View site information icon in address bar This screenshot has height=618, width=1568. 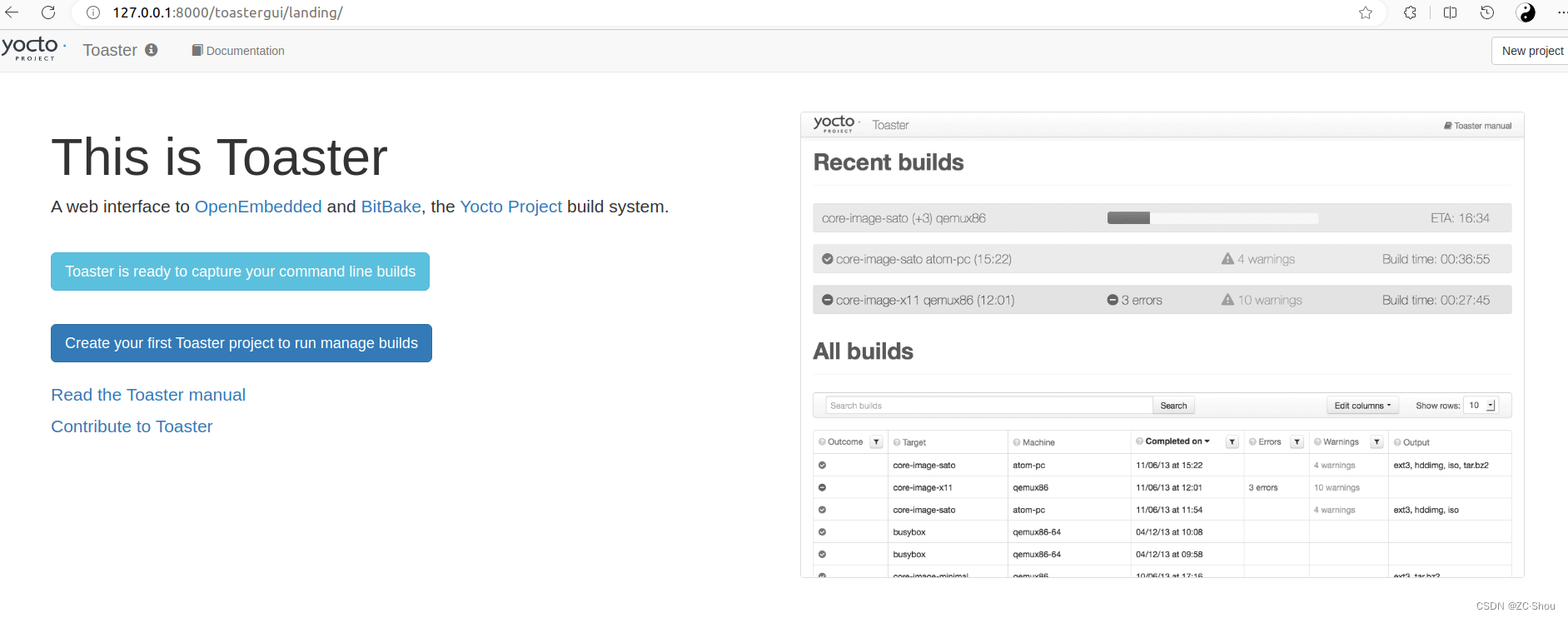[94, 12]
